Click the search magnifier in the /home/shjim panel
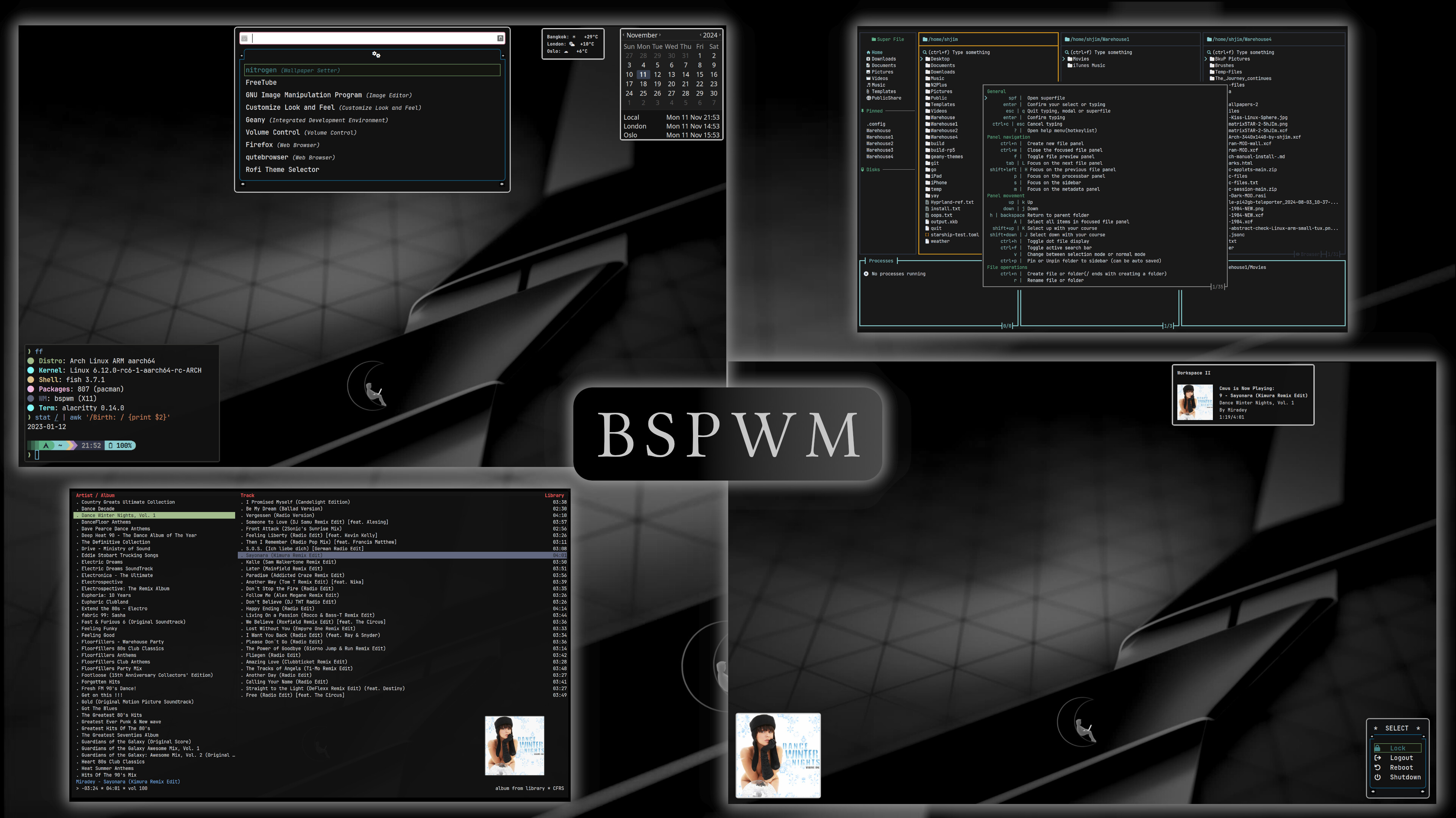The height and width of the screenshot is (818, 1456). pyautogui.click(x=925, y=53)
